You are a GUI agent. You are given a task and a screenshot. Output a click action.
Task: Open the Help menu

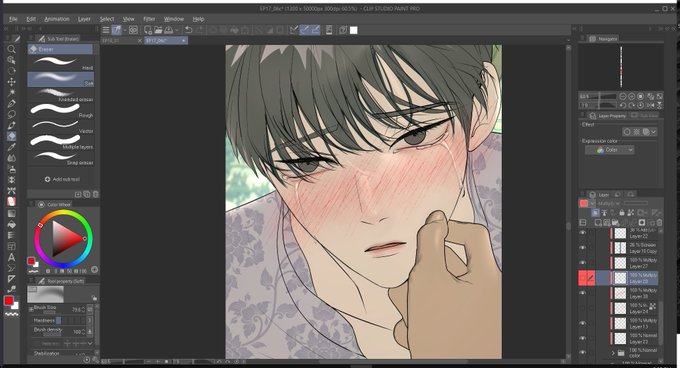[198, 19]
